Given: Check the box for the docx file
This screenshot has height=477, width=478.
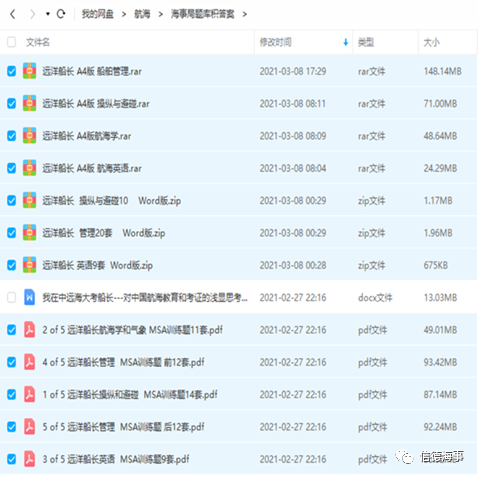Looking at the screenshot, I should pos(11,297).
